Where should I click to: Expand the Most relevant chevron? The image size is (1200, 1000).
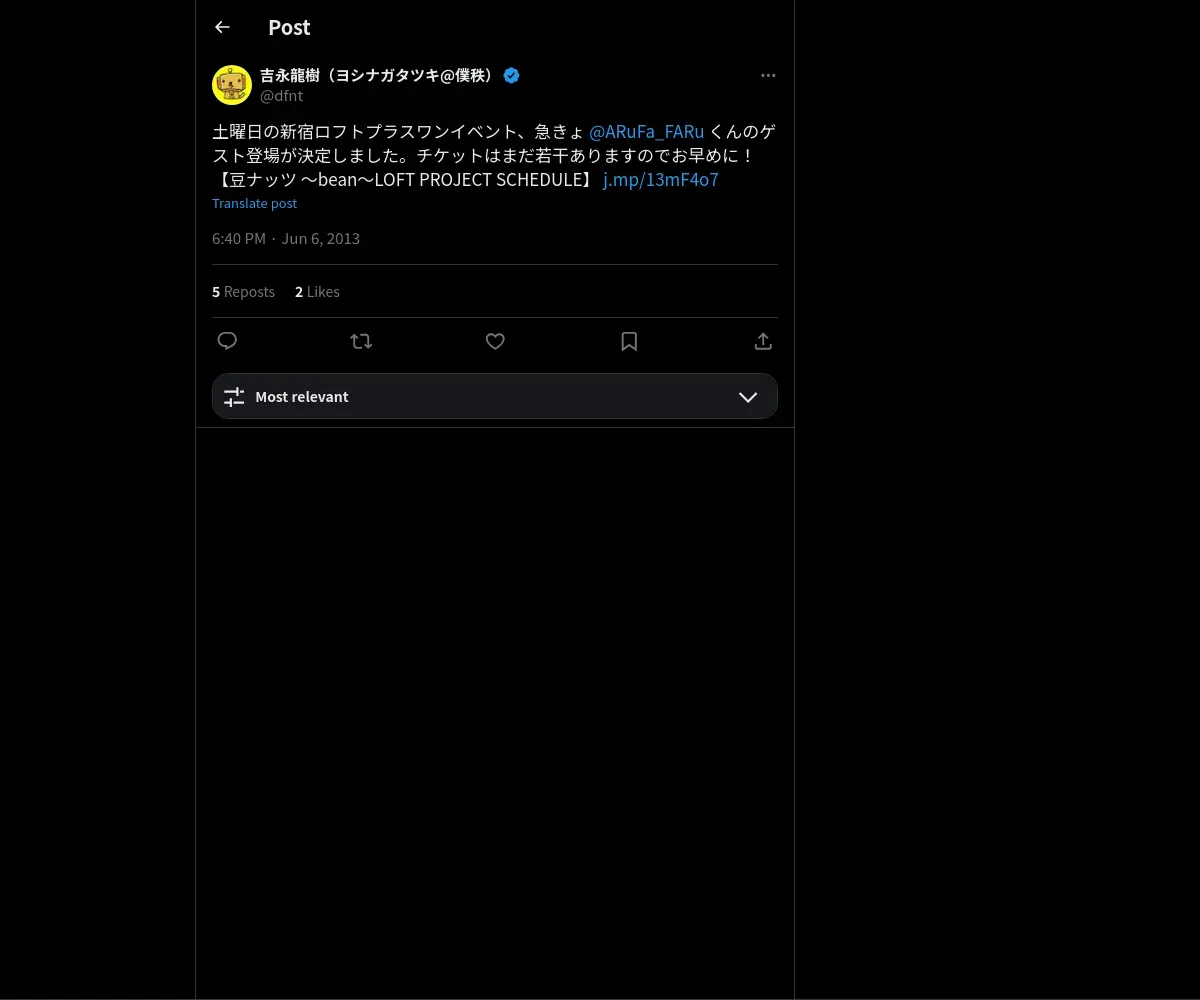(748, 397)
